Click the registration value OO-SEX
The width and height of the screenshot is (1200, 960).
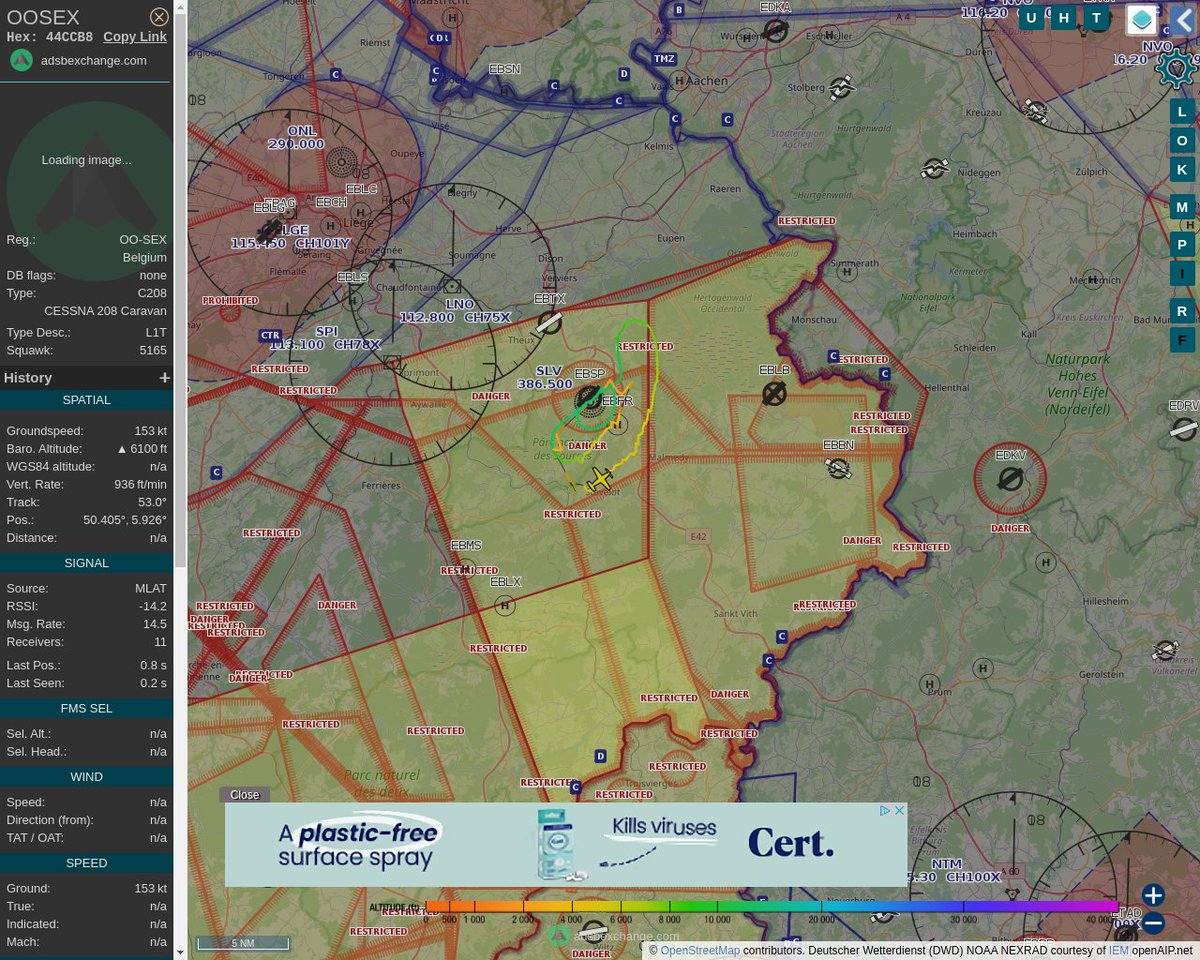coord(143,240)
